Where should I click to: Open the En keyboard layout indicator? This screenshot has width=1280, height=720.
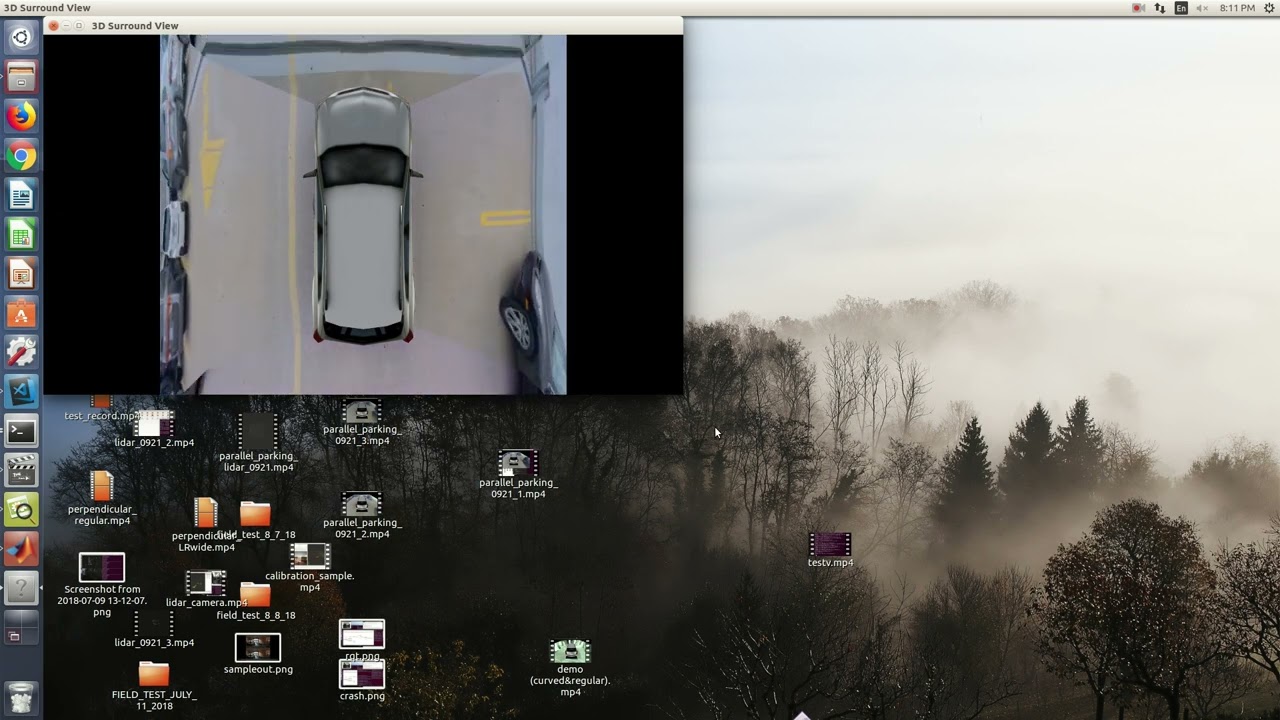point(1181,8)
